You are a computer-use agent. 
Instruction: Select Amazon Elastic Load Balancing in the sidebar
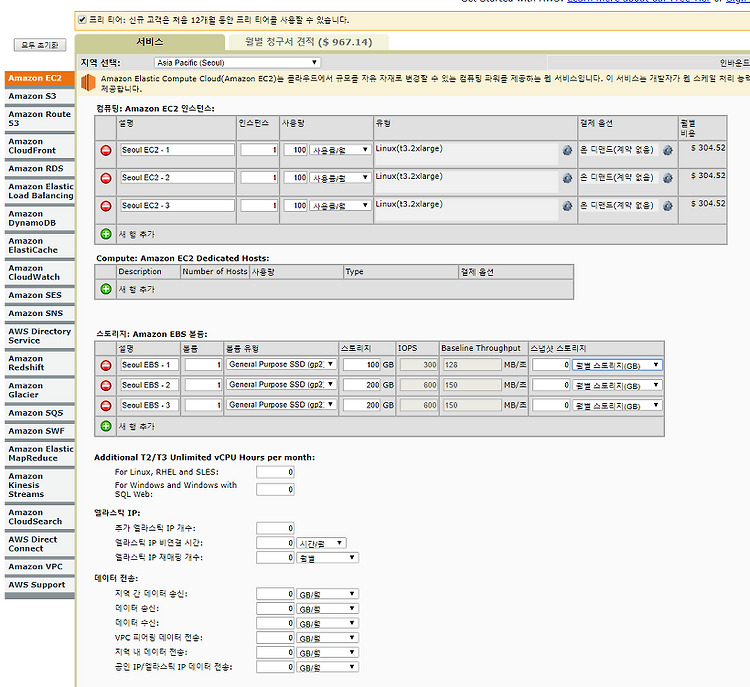click(x=40, y=191)
